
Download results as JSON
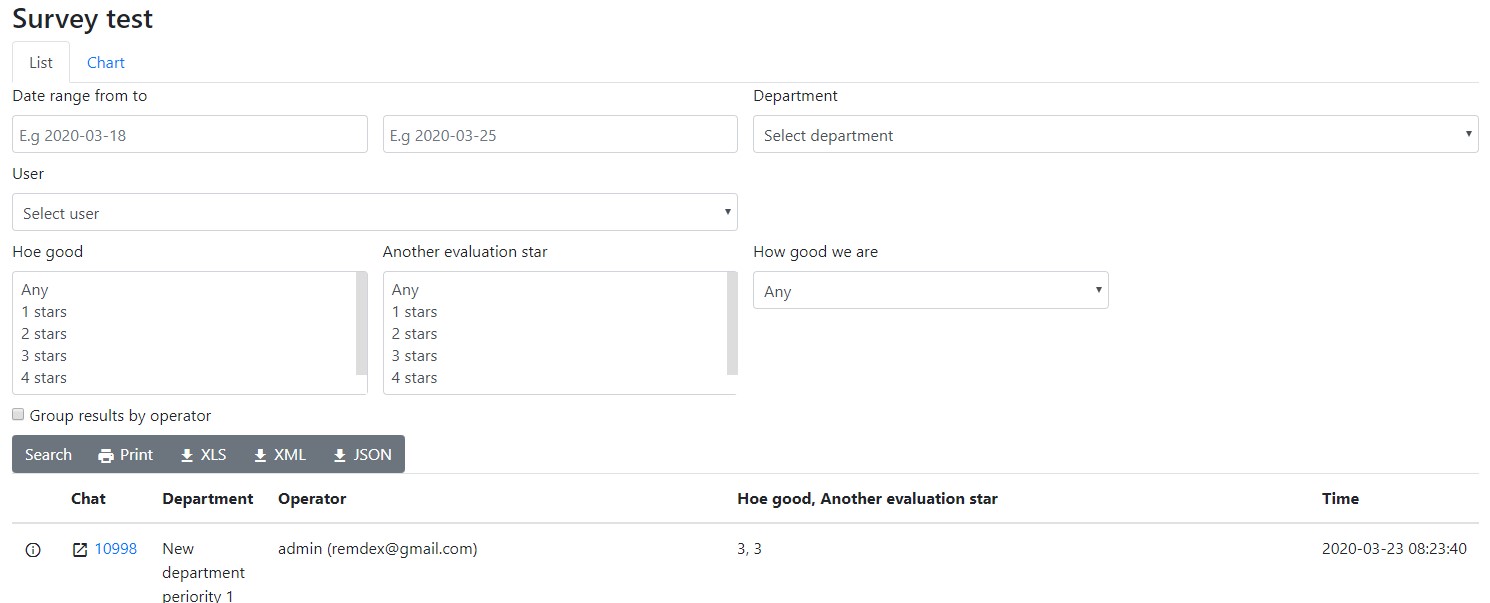pyautogui.click(x=362, y=455)
